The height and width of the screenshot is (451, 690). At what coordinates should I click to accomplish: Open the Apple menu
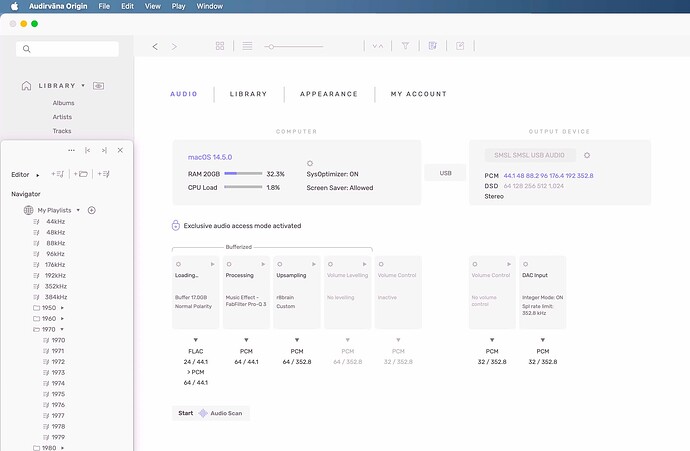pos(15,6)
